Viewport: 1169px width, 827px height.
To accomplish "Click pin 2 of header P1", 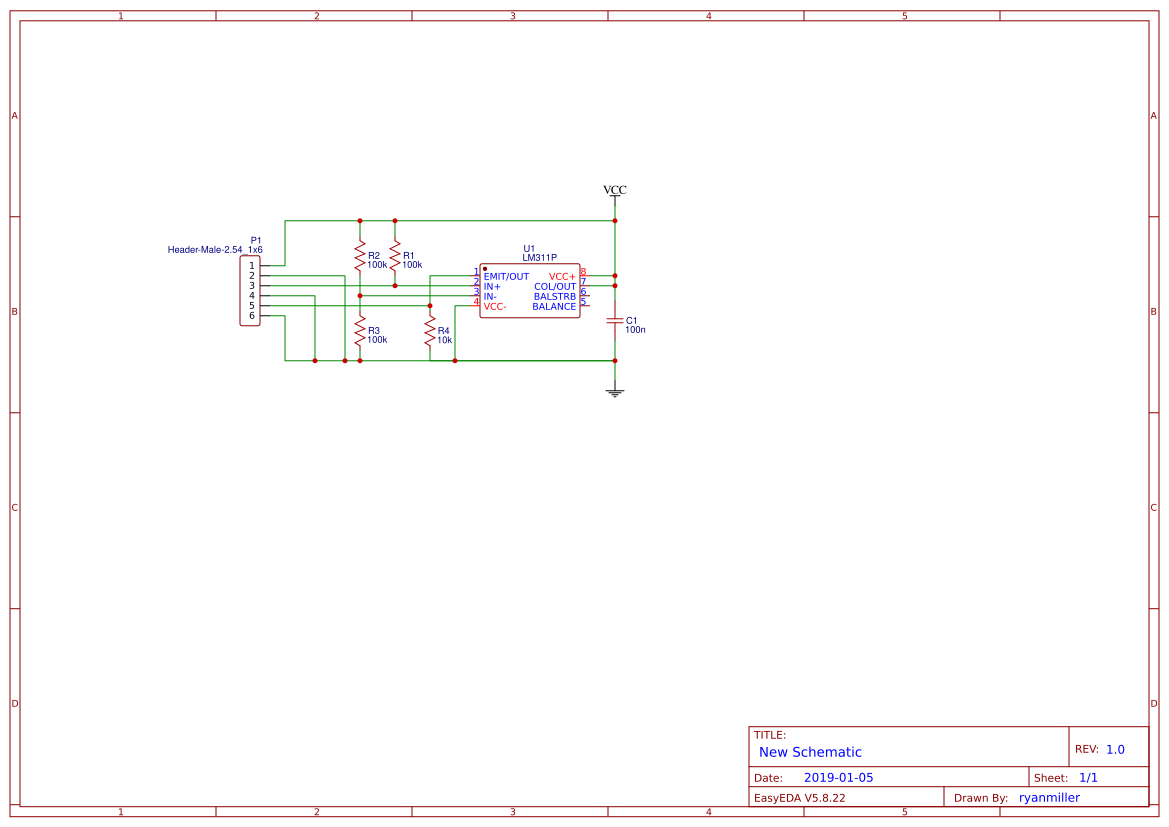I will [252, 276].
